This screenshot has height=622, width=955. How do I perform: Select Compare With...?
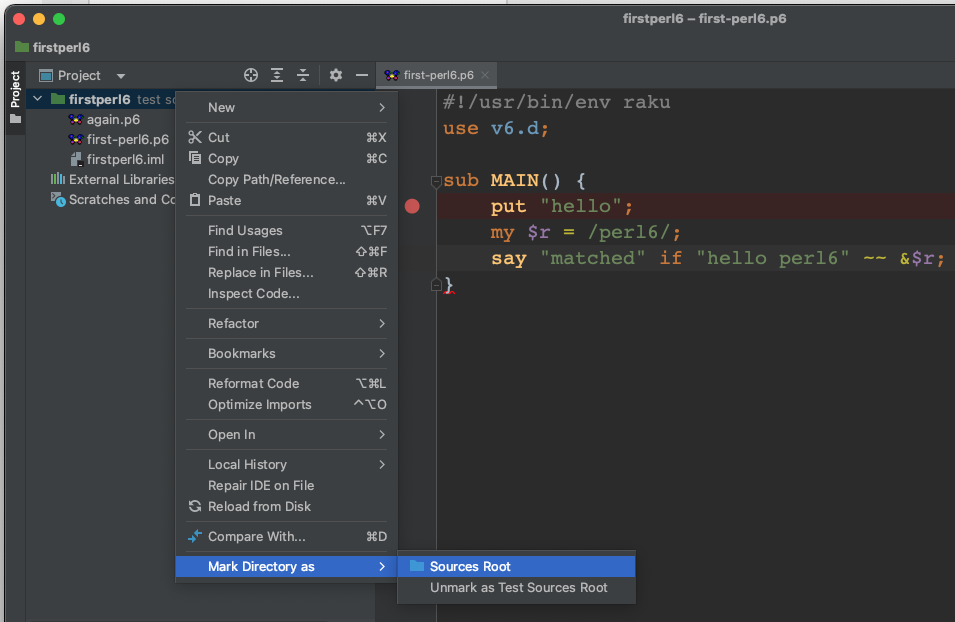pos(286,537)
